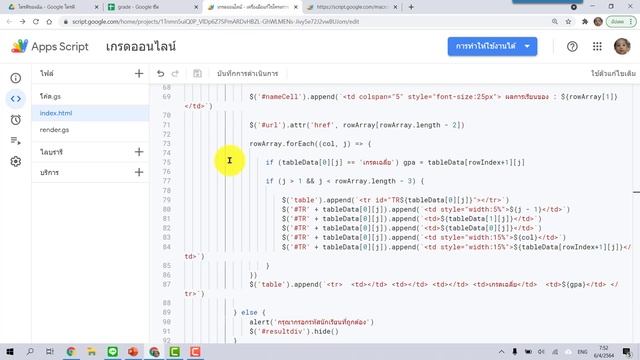Open the browser zoom magnifier icon

click(555, 22)
